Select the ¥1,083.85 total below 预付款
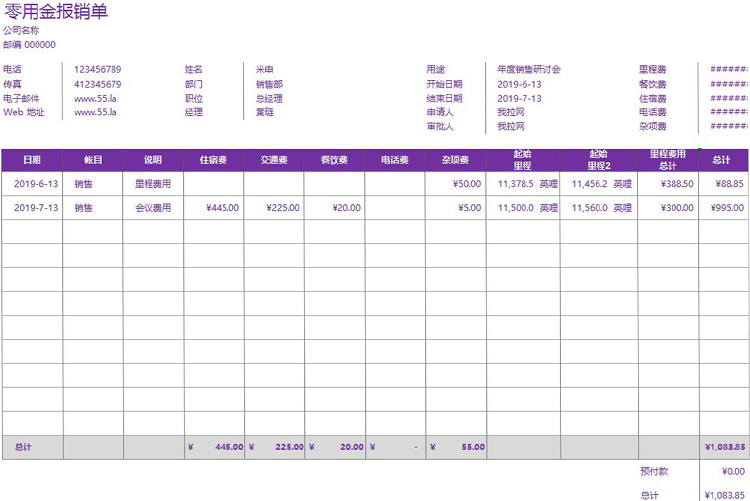This screenshot has height=501, width=750. pyautogui.click(x=725, y=495)
